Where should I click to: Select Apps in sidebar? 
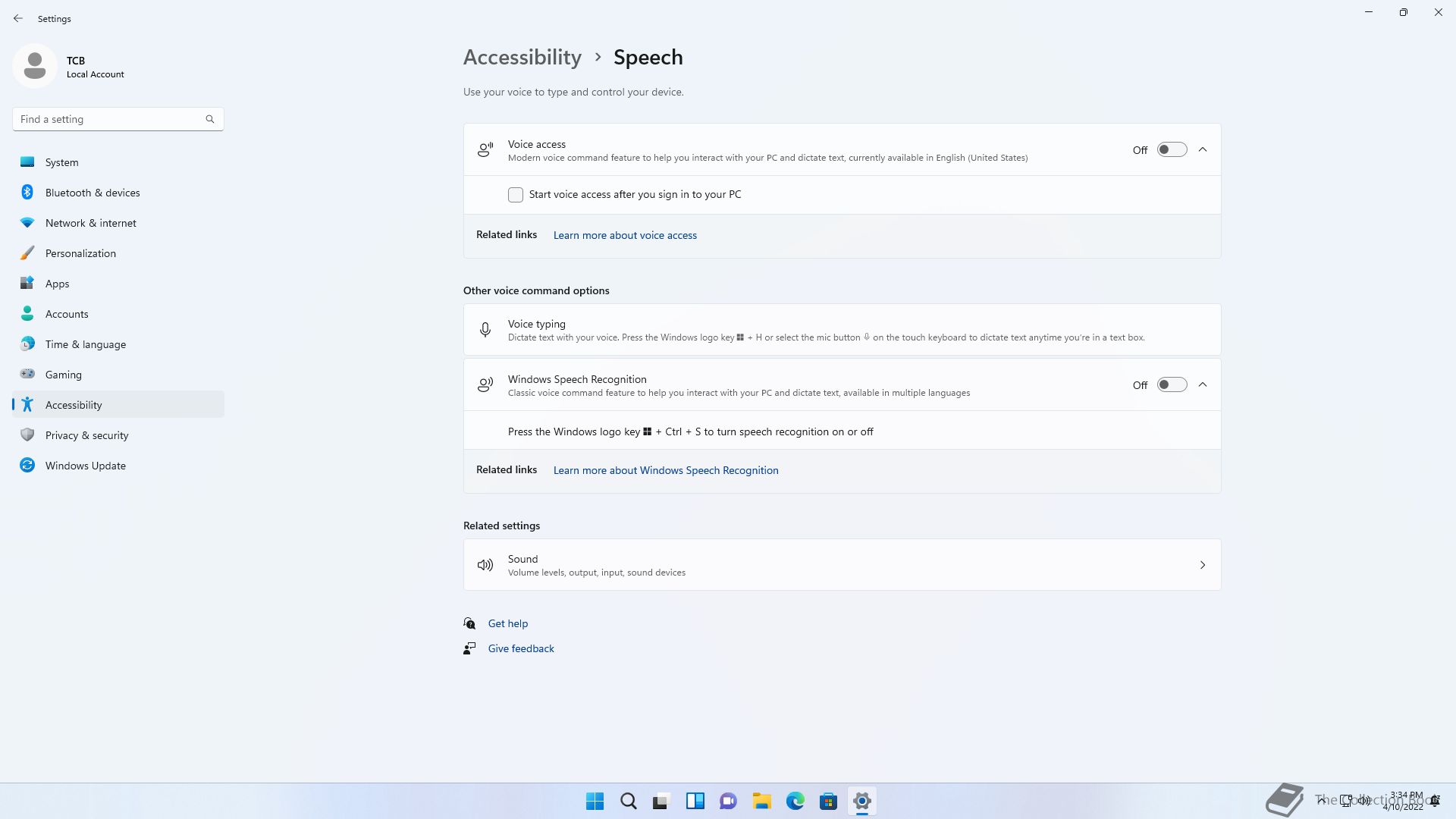click(x=118, y=284)
